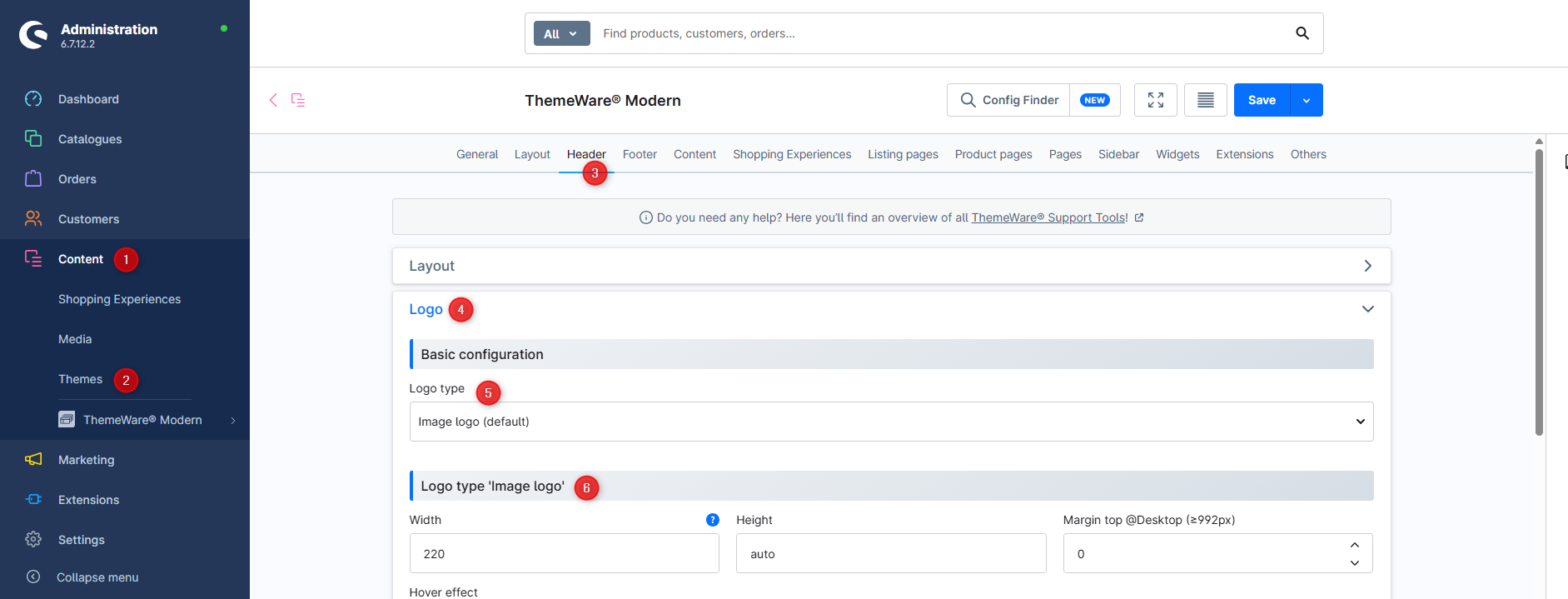Click the Width input field
Screen dimensions: 1568x599
click(565, 553)
